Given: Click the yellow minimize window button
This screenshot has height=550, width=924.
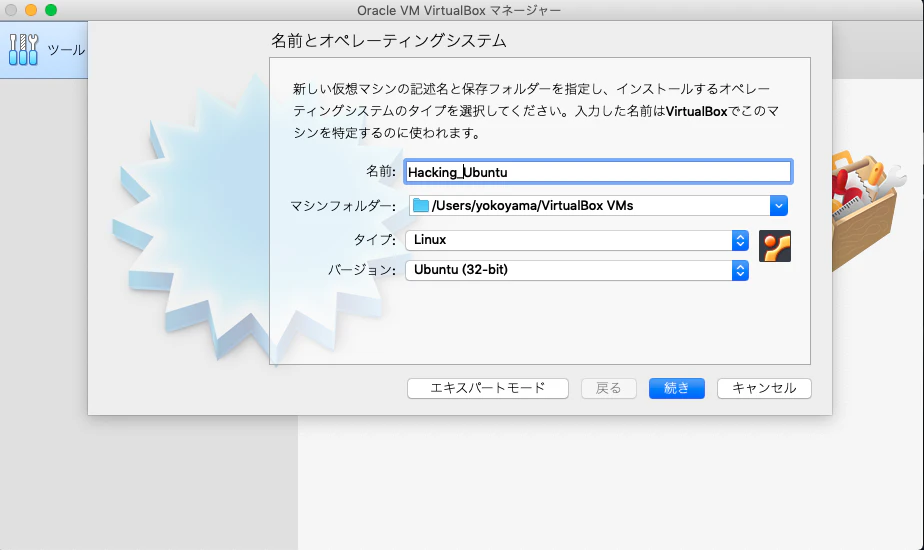Looking at the screenshot, I should 31,10.
